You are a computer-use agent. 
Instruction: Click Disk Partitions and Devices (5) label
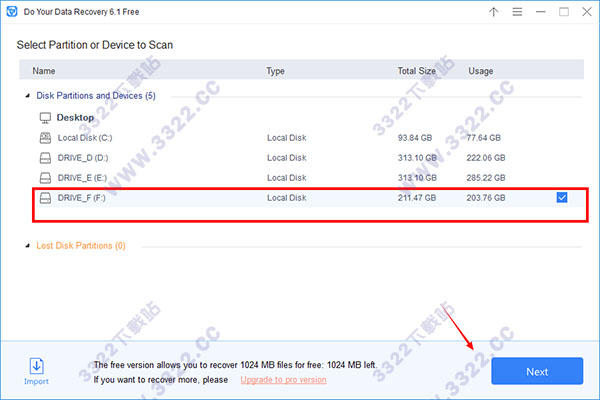(96, 96)
